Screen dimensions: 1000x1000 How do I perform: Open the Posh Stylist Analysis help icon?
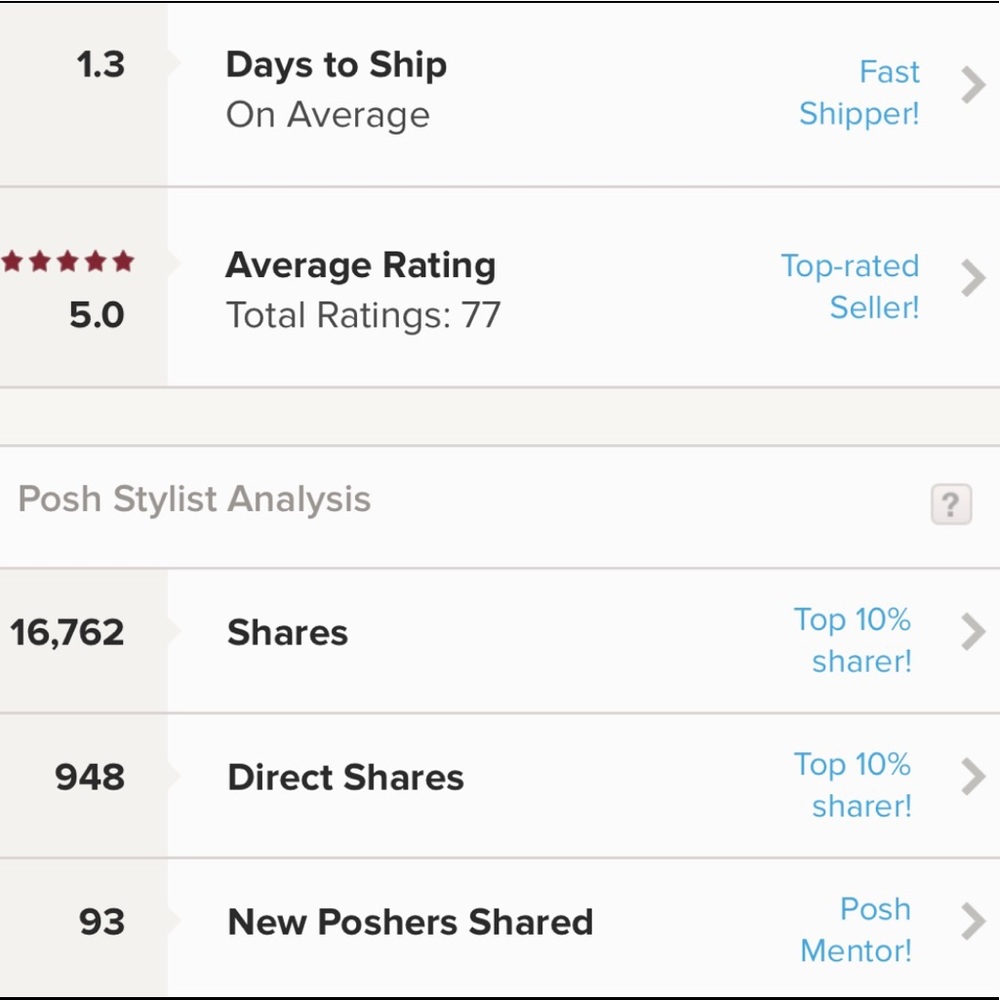point(950,505)
